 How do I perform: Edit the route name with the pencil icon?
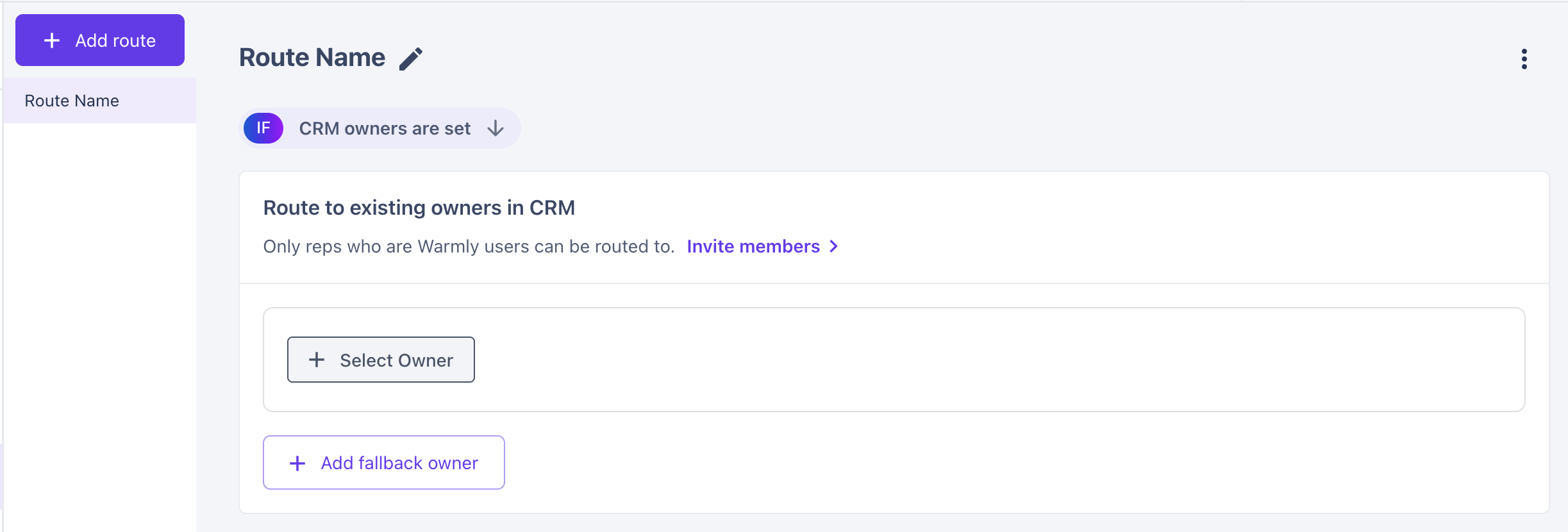411,58
